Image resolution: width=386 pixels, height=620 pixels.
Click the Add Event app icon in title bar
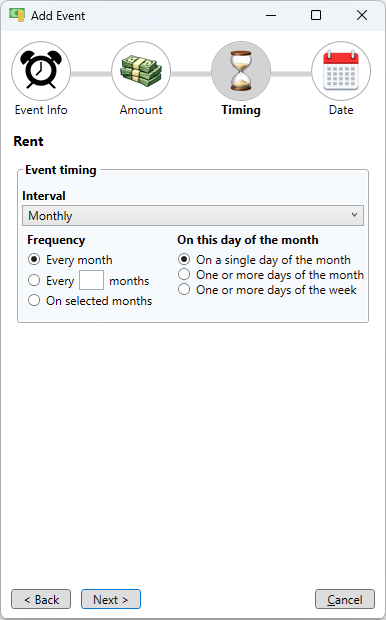tap(17, 15)
